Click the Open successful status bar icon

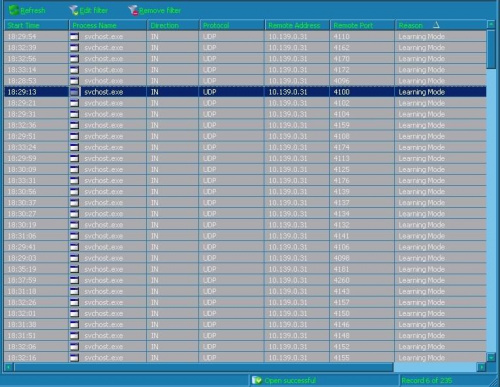257,380
